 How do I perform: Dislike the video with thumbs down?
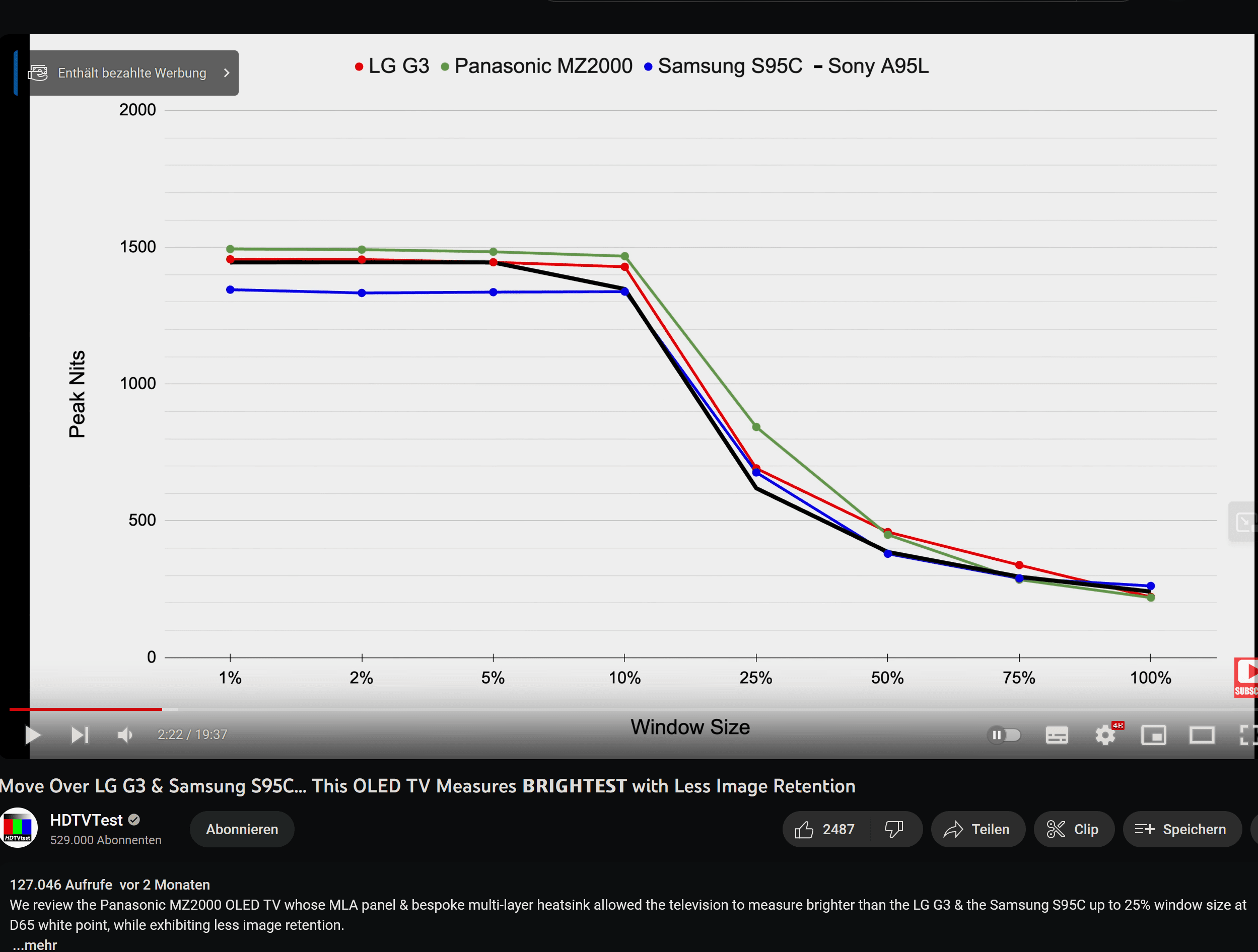click(x=894, y=829)
